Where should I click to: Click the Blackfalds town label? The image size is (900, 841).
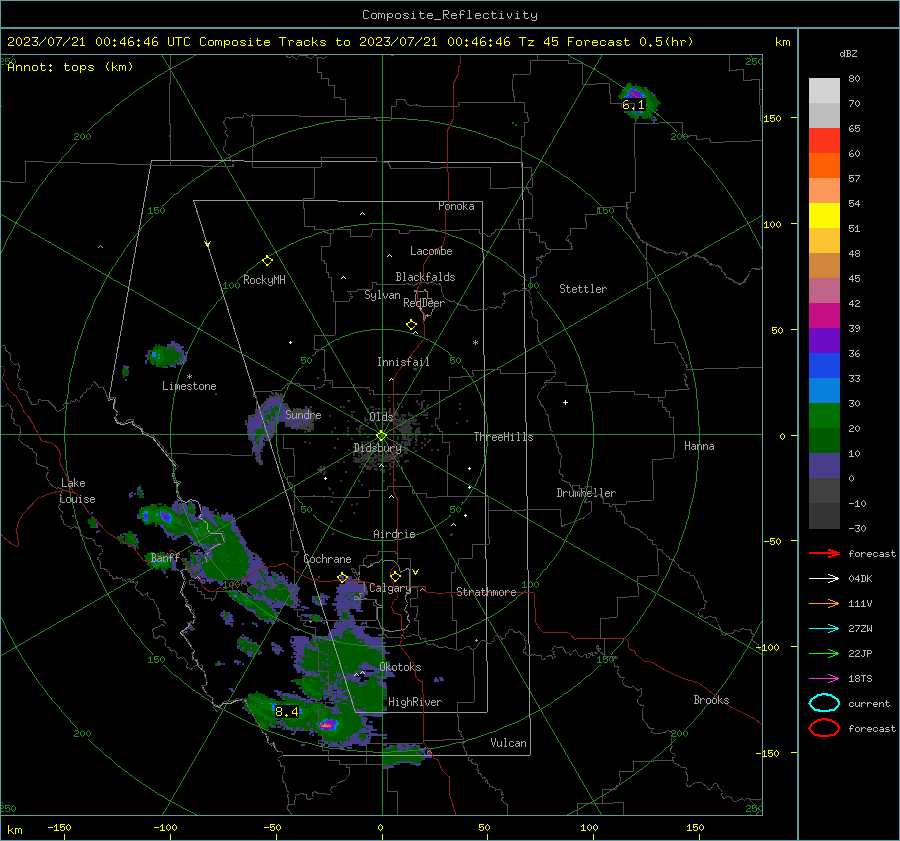tap(425, 277)
